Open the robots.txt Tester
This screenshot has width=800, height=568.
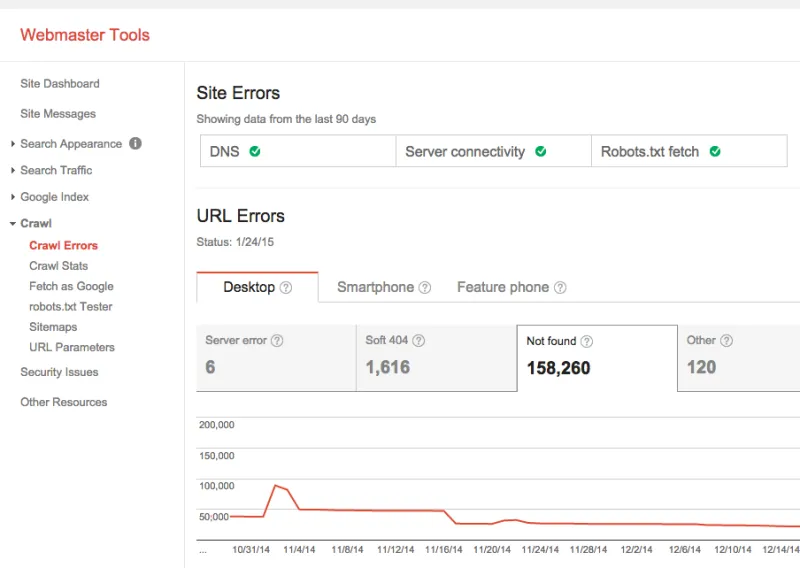(70, 307)
